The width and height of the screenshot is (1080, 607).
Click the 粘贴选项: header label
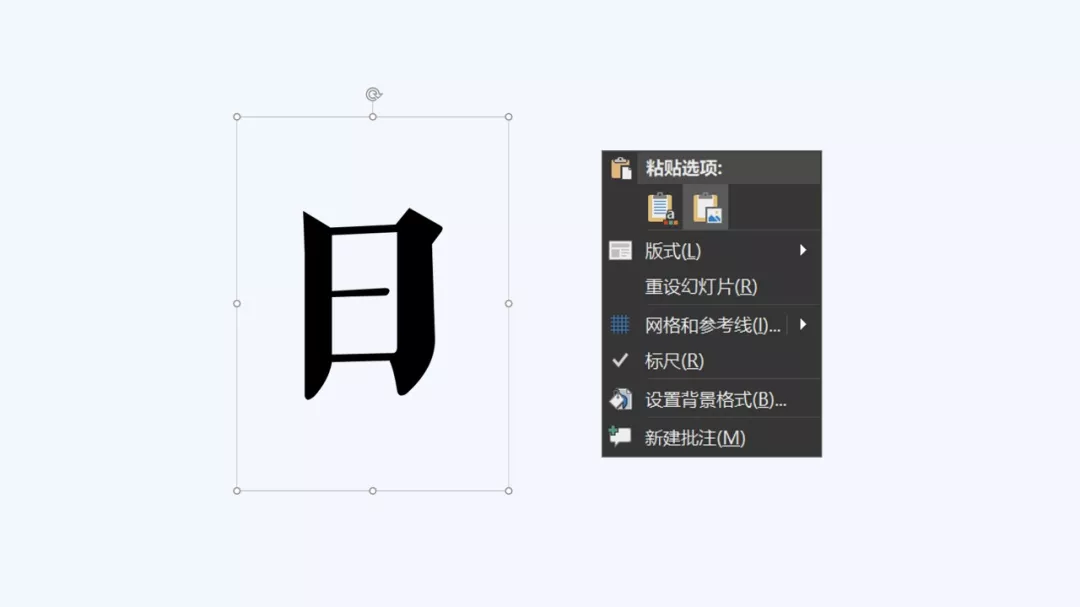683,168
